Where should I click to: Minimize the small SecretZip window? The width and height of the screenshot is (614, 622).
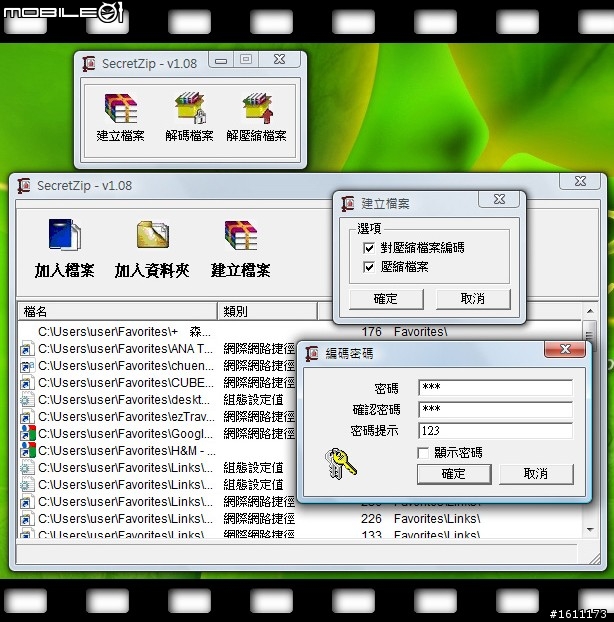[221, 60]
